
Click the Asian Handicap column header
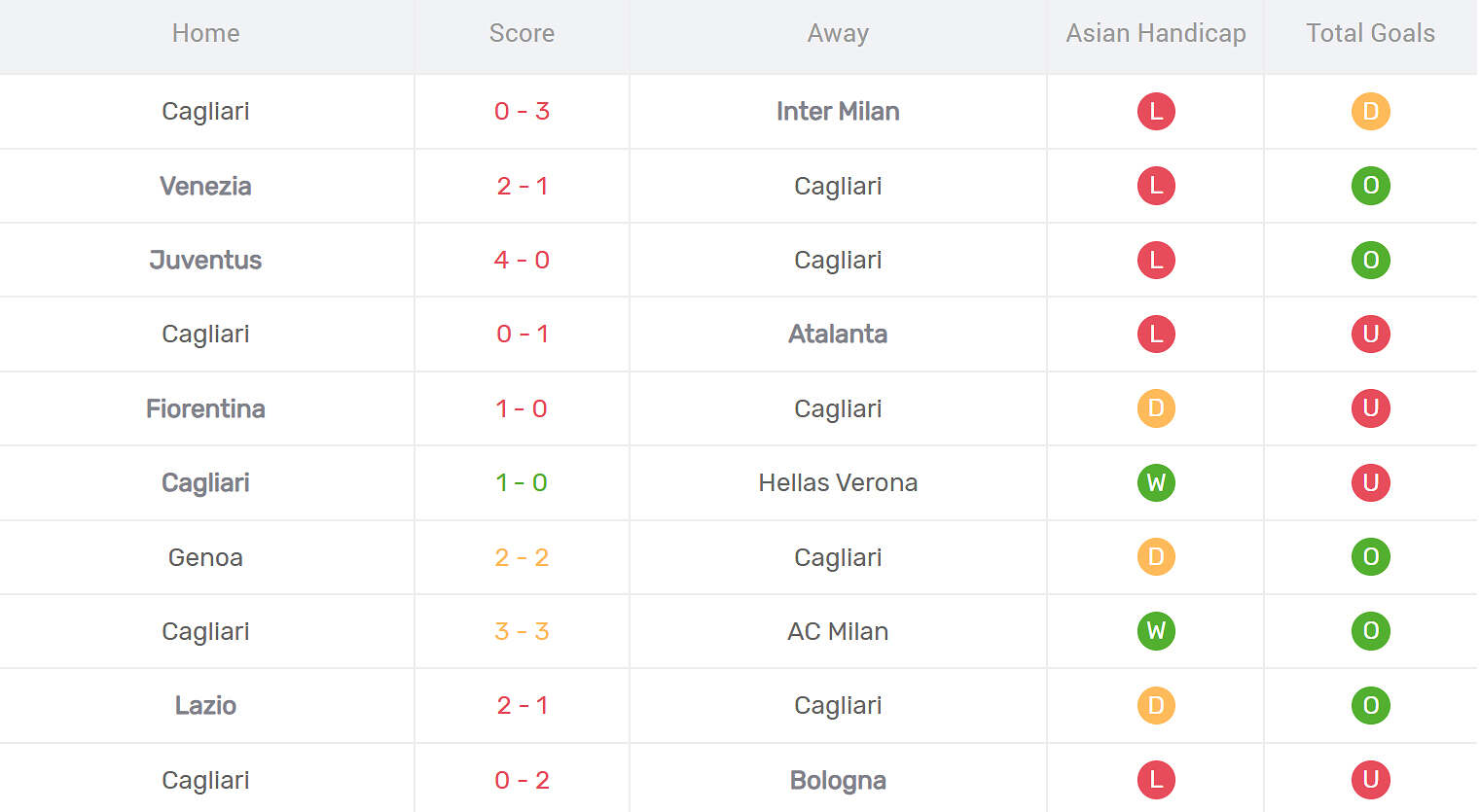(x=1156, y=33)
